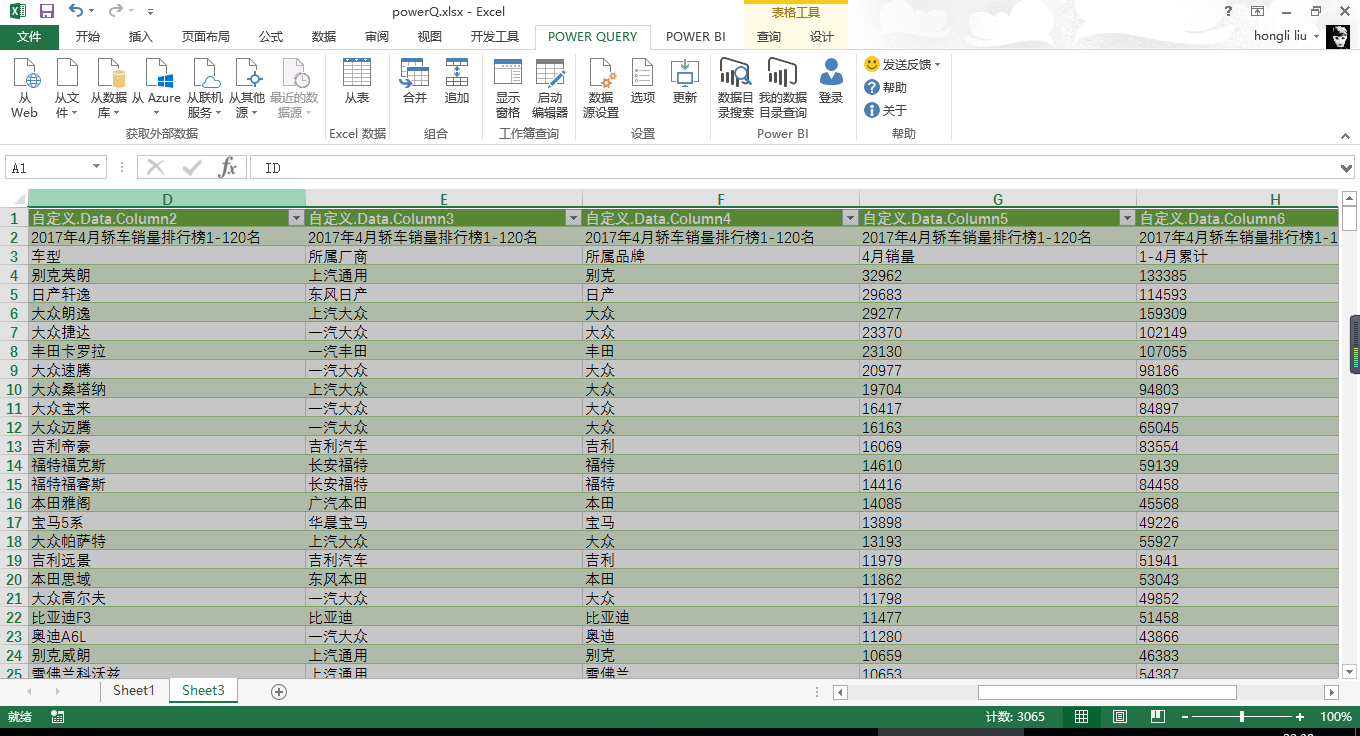Select row header 10
This screenshot has width=1360, height=736.
pos(14,389)
